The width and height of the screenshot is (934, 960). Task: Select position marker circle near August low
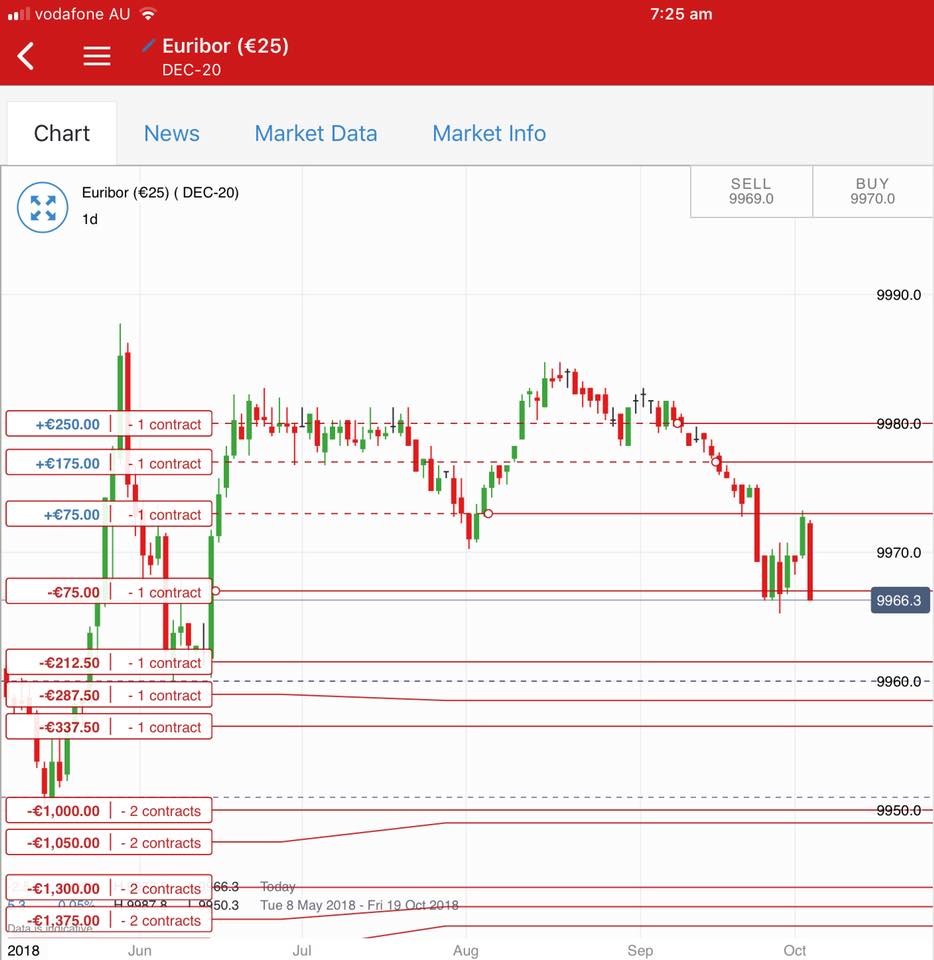[x=488, y=514]
